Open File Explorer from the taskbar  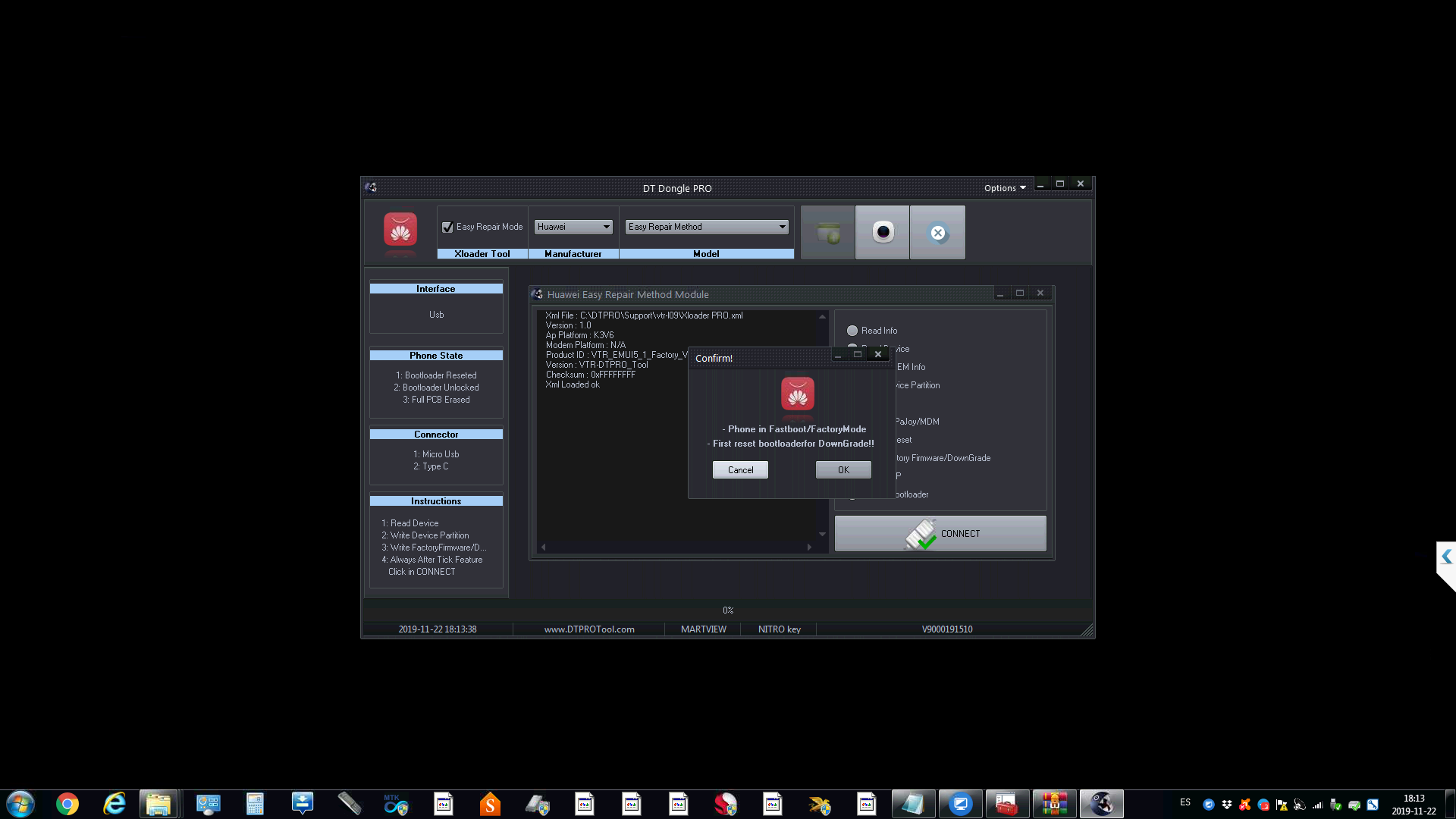coord(158,804)
